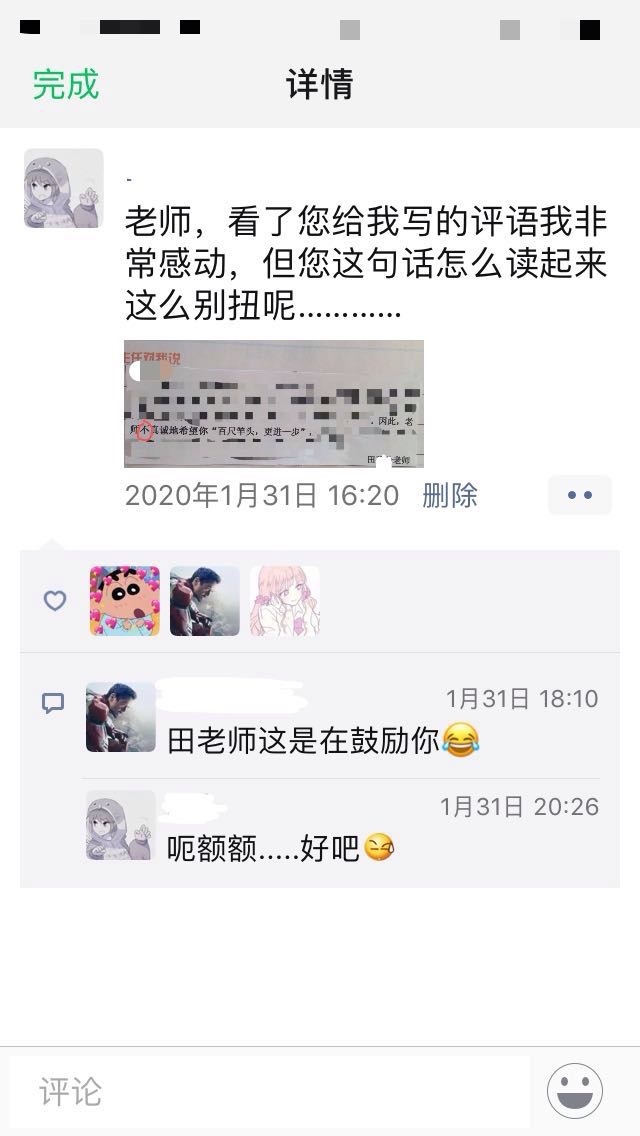This screenshot has height=1136, width=640.
Task: Tap the green 完成 button
Action: (x=65, y=84)
